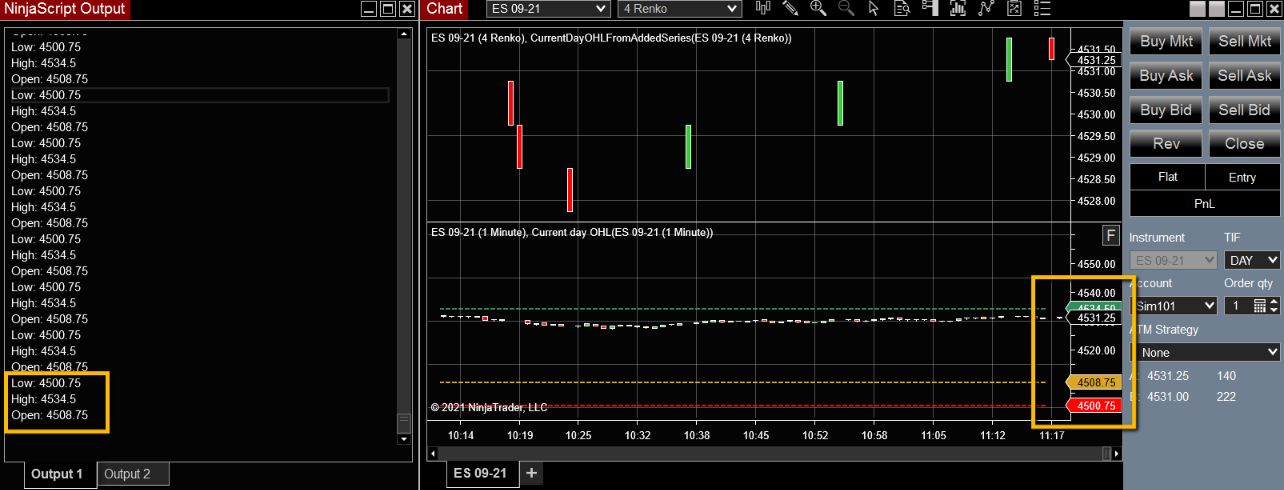1284x490 pixels.
Task: Click the Output window scroll down arrow
Action: (x=404, y=438)
